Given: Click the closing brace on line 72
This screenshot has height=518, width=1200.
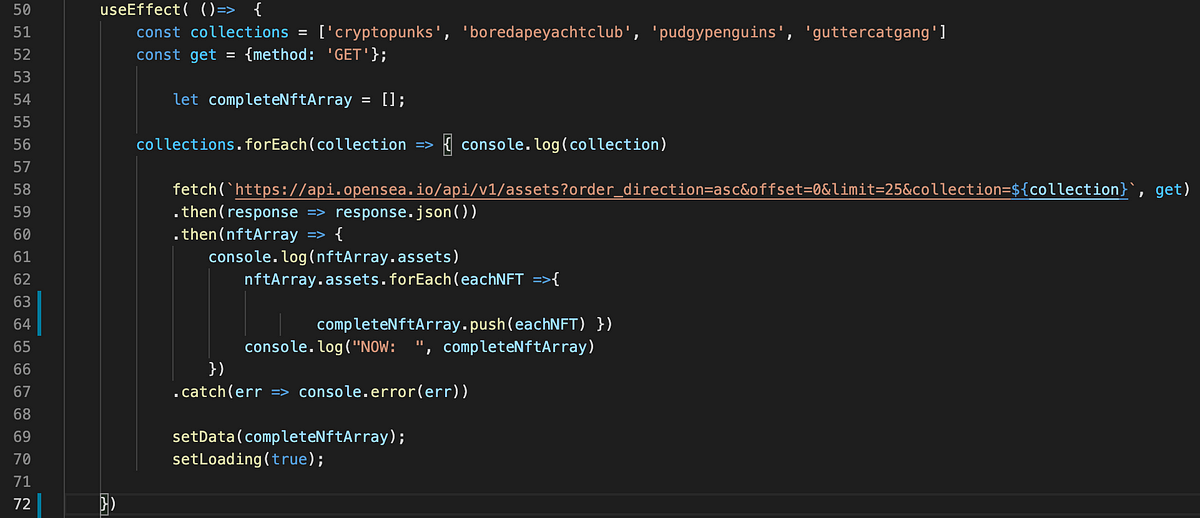Looking at the screenshot, I should point(104,504).
